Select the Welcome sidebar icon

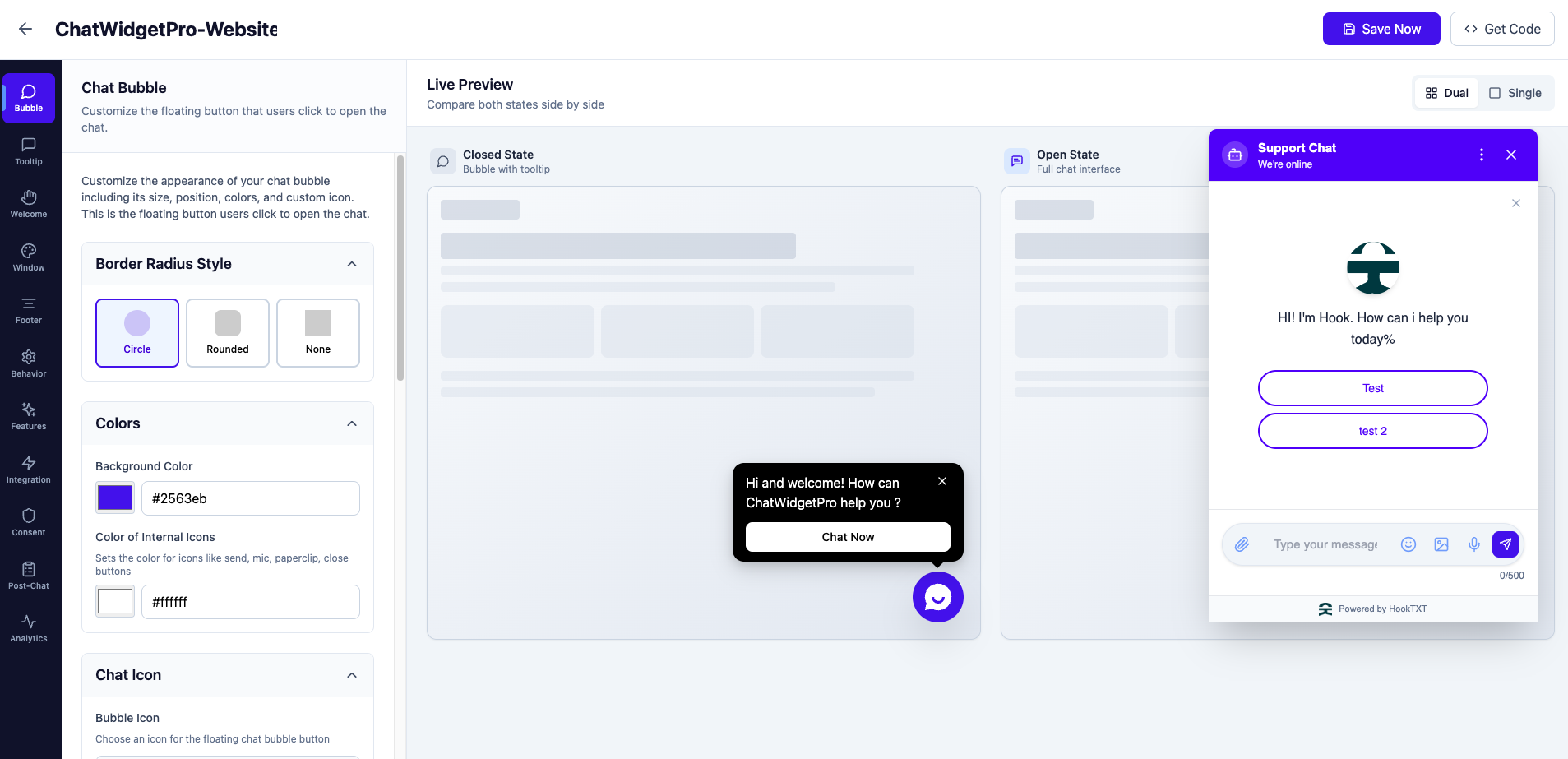pos(29,205)
